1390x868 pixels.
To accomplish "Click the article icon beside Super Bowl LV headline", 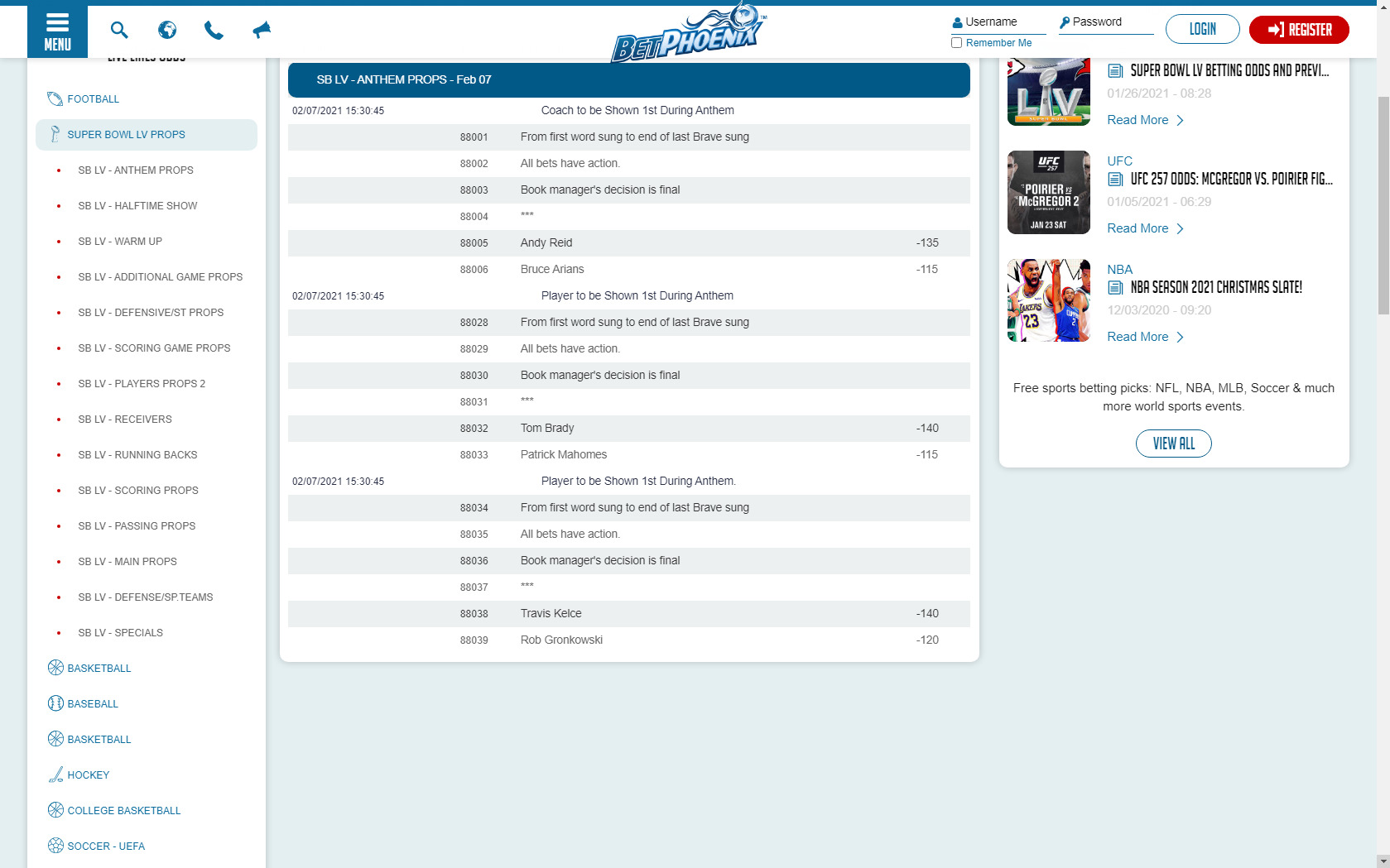I will 1115,71.
